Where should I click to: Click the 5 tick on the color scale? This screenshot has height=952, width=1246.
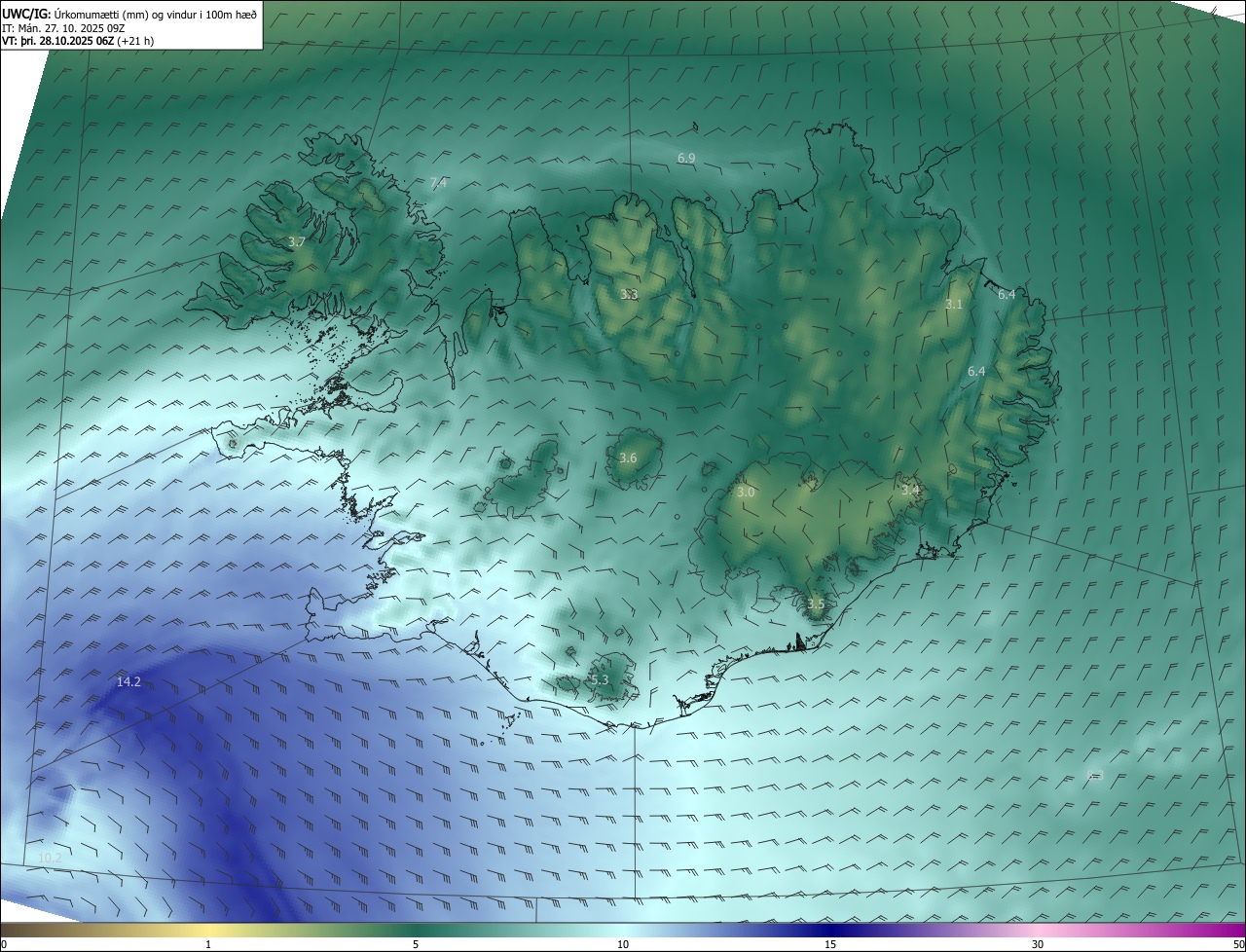click(x=416, y=944)
